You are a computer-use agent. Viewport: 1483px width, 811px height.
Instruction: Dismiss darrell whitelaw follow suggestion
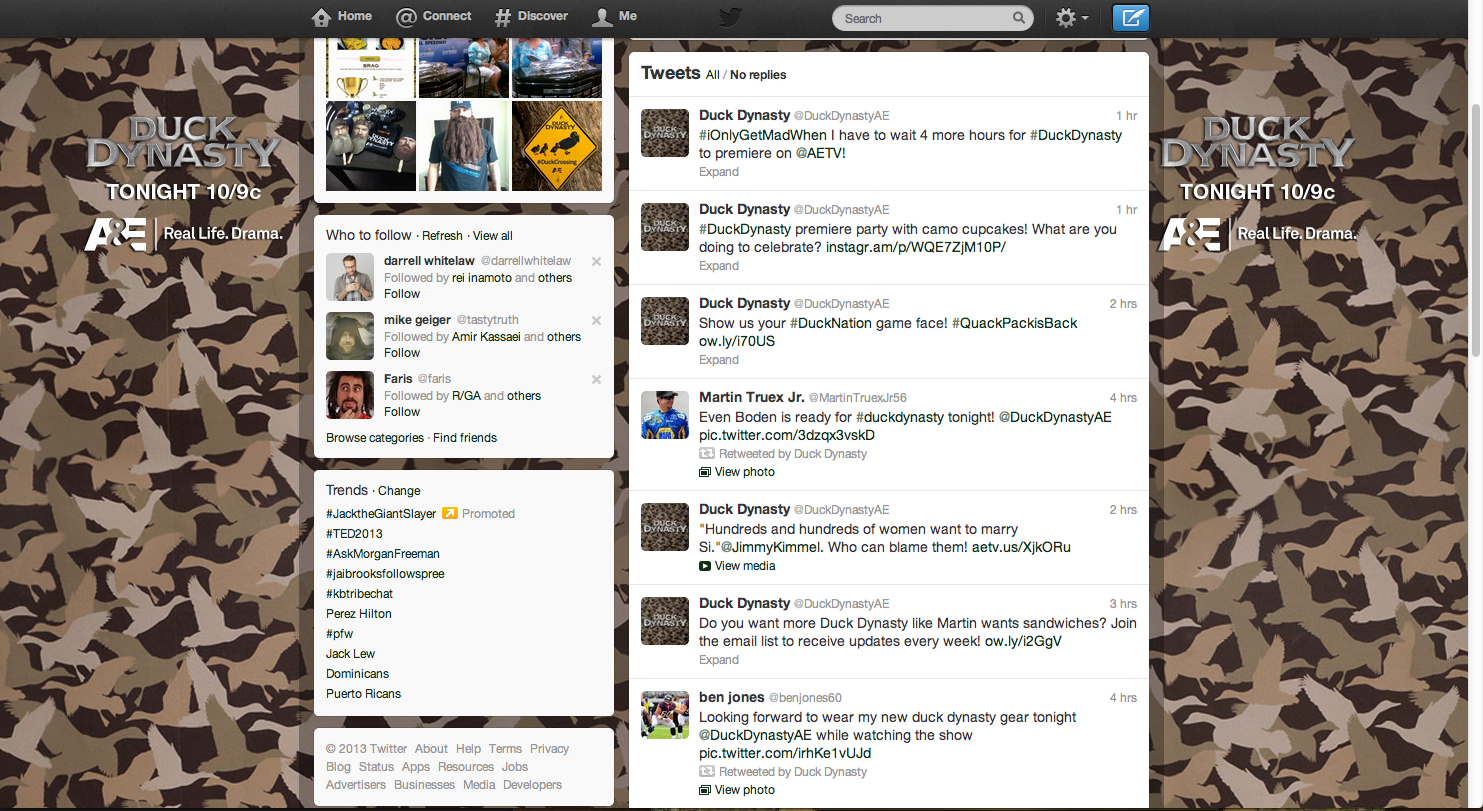coord(596,262)
